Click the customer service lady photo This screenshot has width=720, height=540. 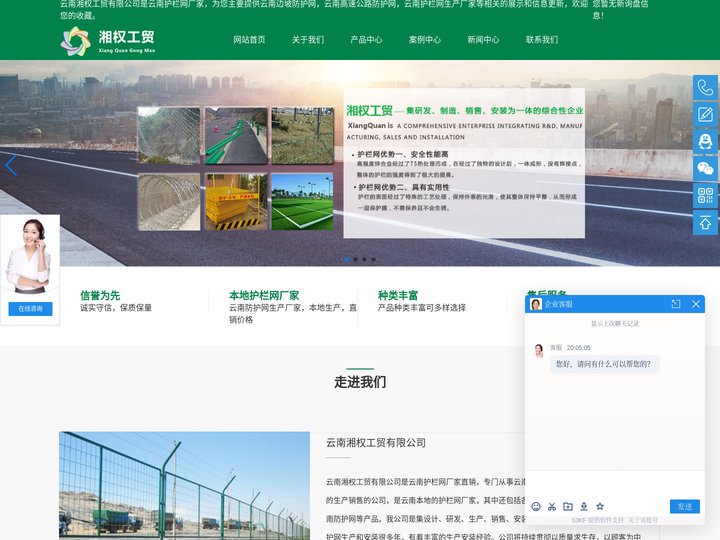click(x=29, y=255)
